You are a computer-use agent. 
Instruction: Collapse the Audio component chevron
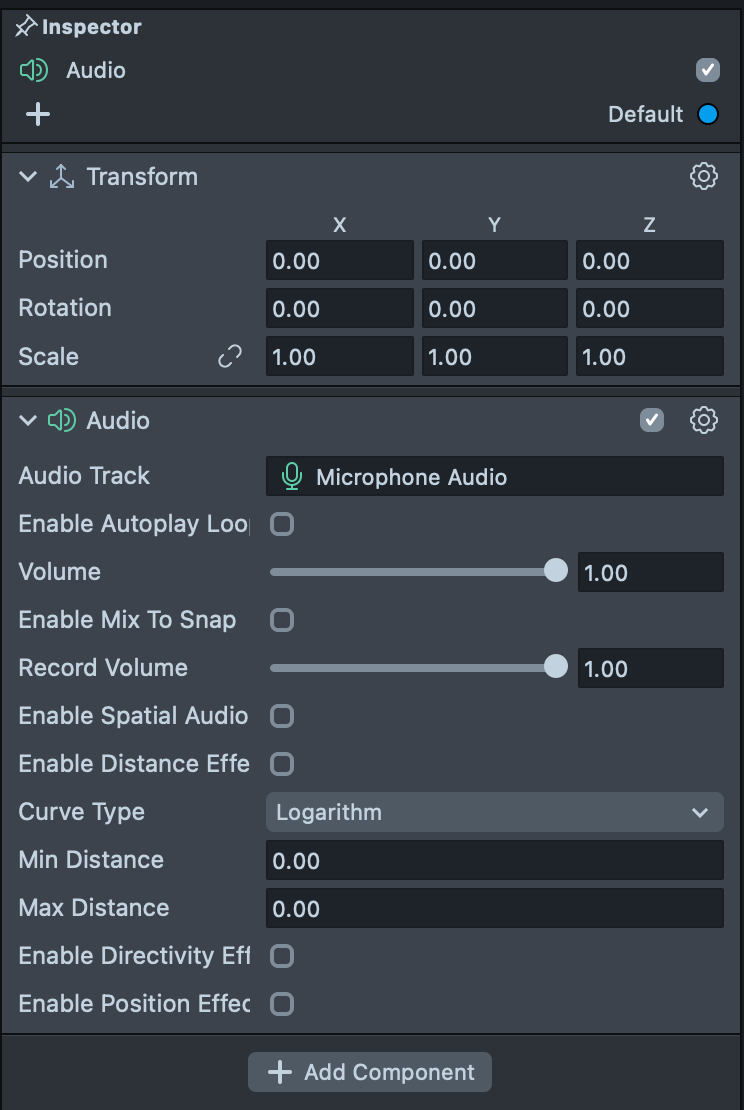pyautogui.click(x=28, y=421)
